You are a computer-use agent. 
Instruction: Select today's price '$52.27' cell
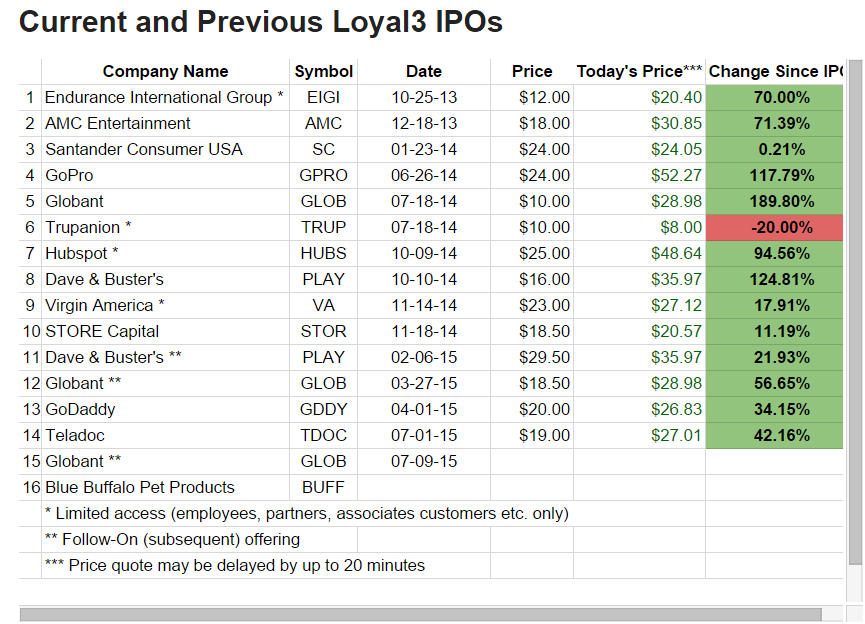click(x=639, y=175)
